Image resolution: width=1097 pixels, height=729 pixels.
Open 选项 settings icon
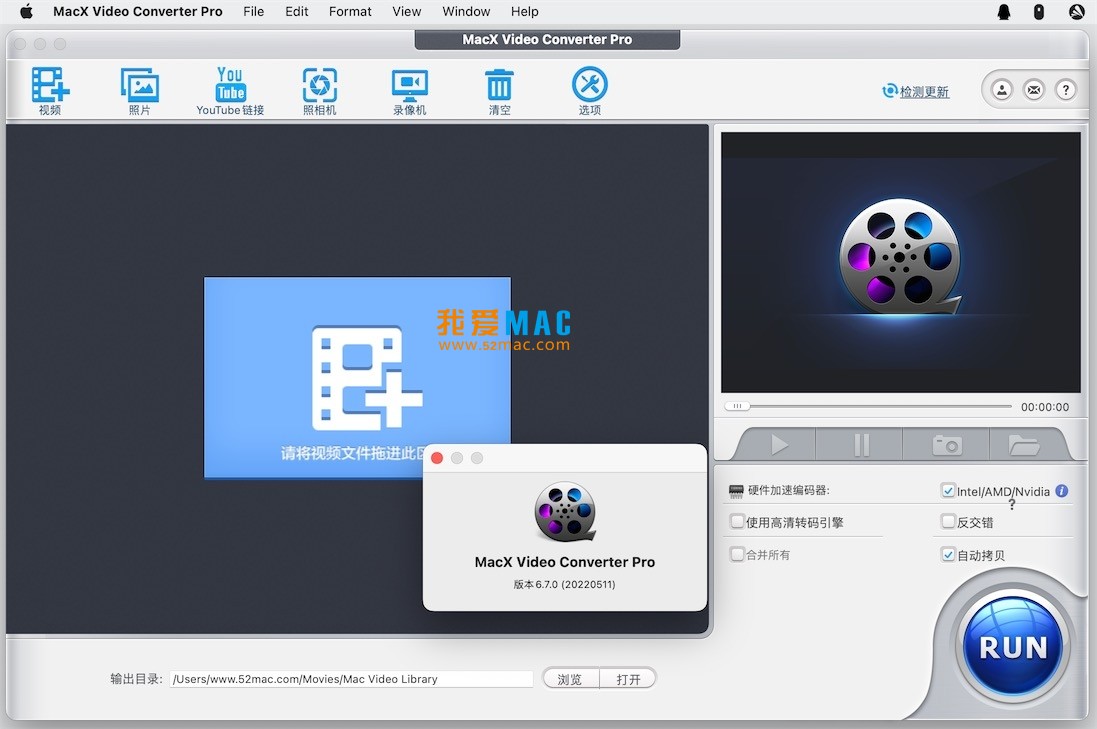coord(590,90)
